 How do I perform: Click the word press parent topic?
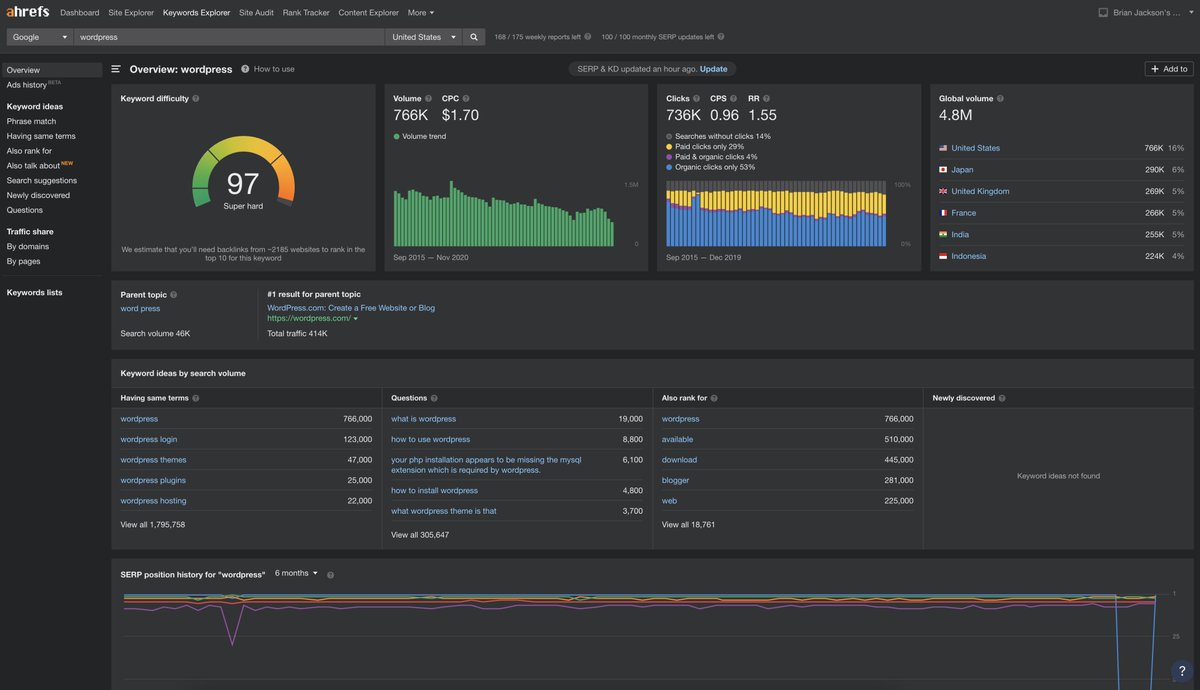pyautogui.click(x=140, y=309)
